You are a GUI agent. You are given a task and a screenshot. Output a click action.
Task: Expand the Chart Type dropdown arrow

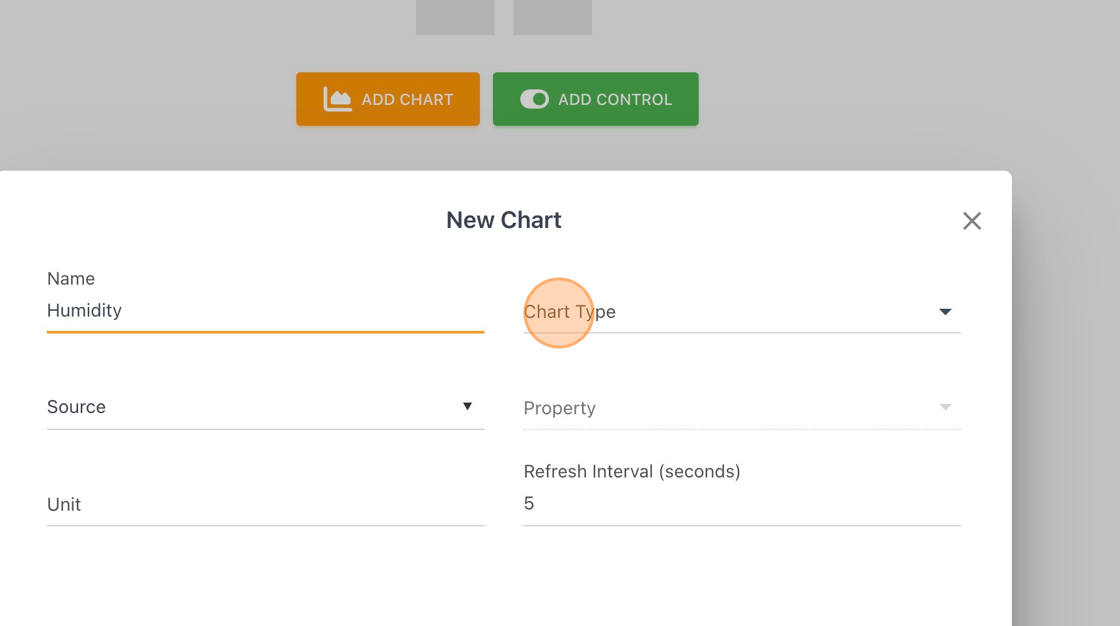[945, 312]
